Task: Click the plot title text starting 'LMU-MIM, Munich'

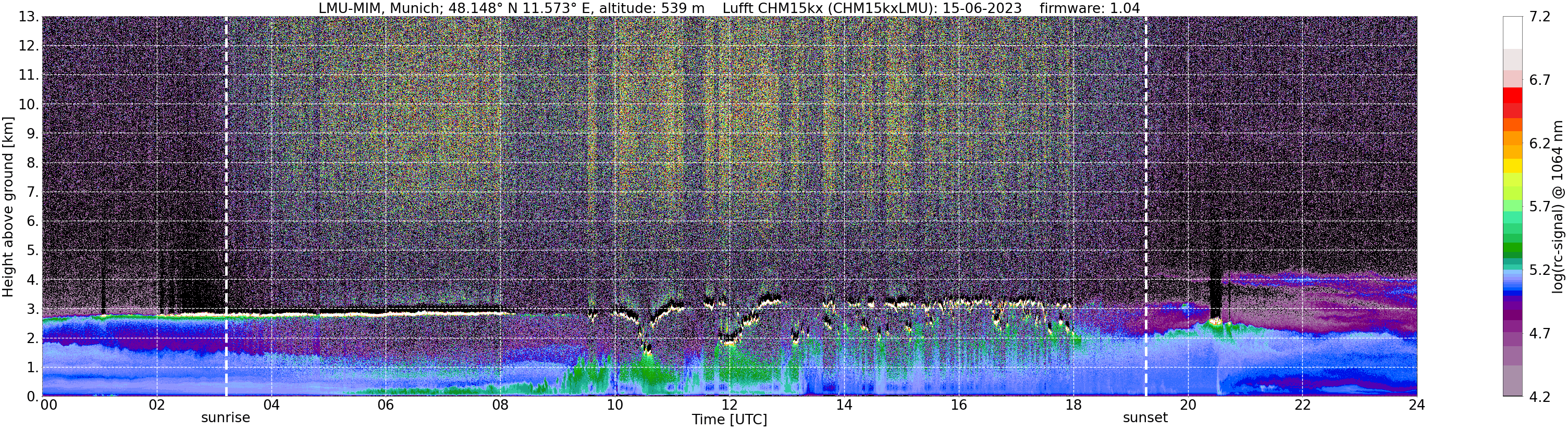Action: pyautogui.click(x=729, y=8)
